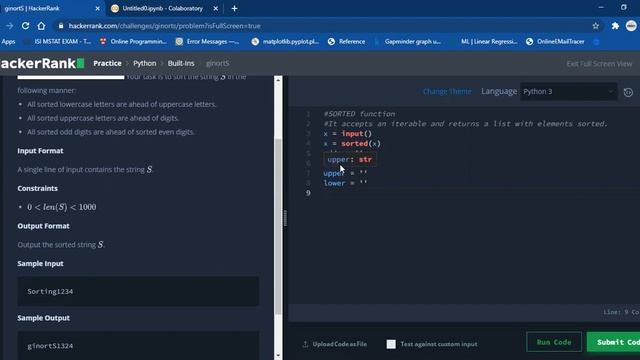Click the Constraints heading
Screen dimensions: 640x360
pos(38,188)
